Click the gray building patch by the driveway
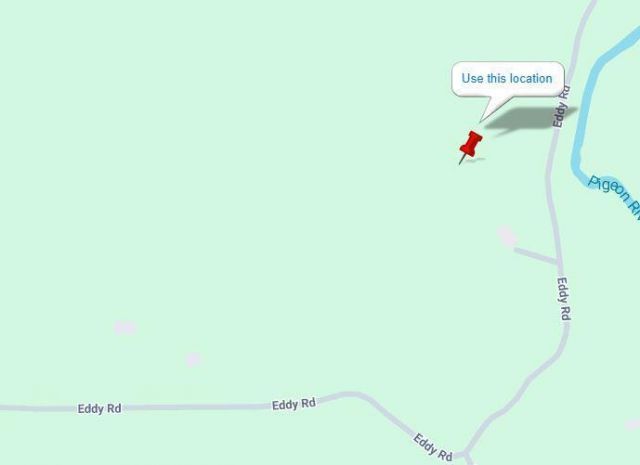 tap(507, 236)
